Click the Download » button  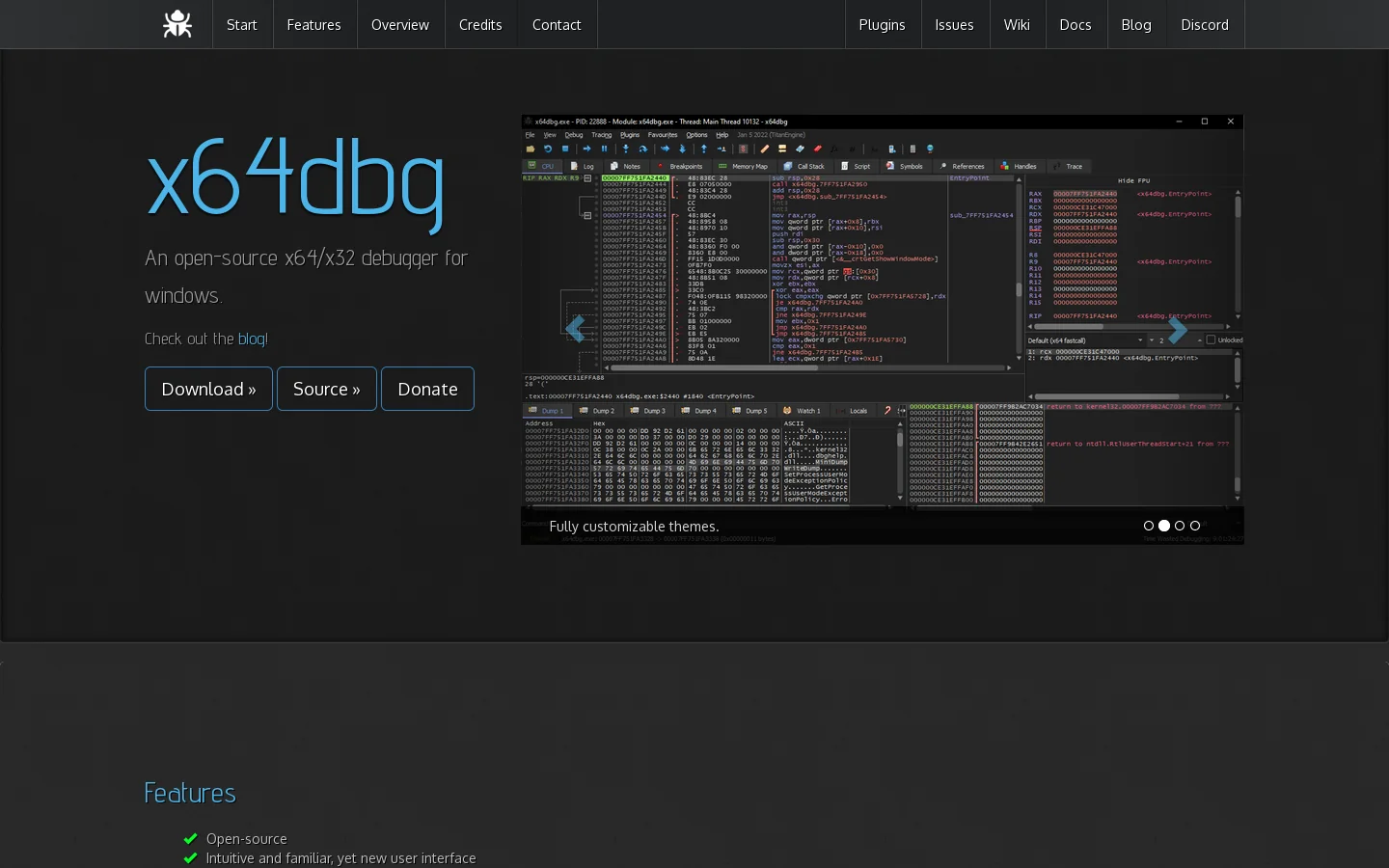[x=208, y=389]
